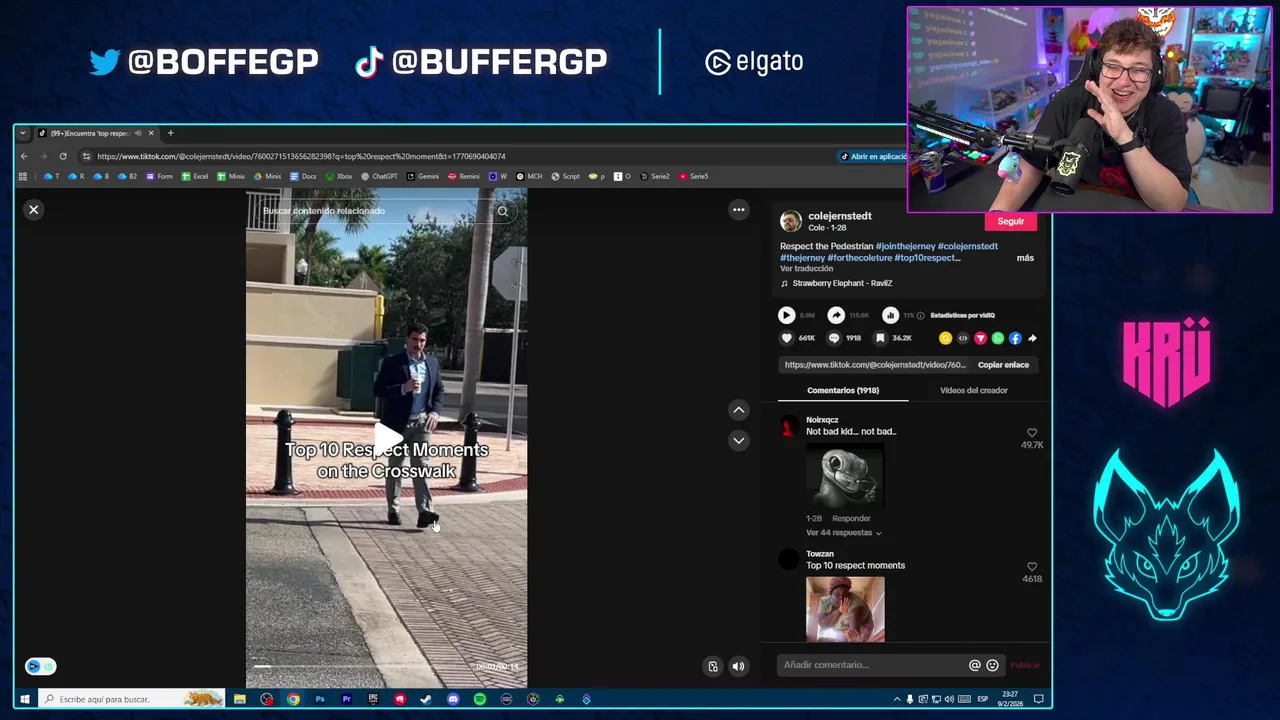
Task: Play the paused video with center play button
Action: (387, 437)
